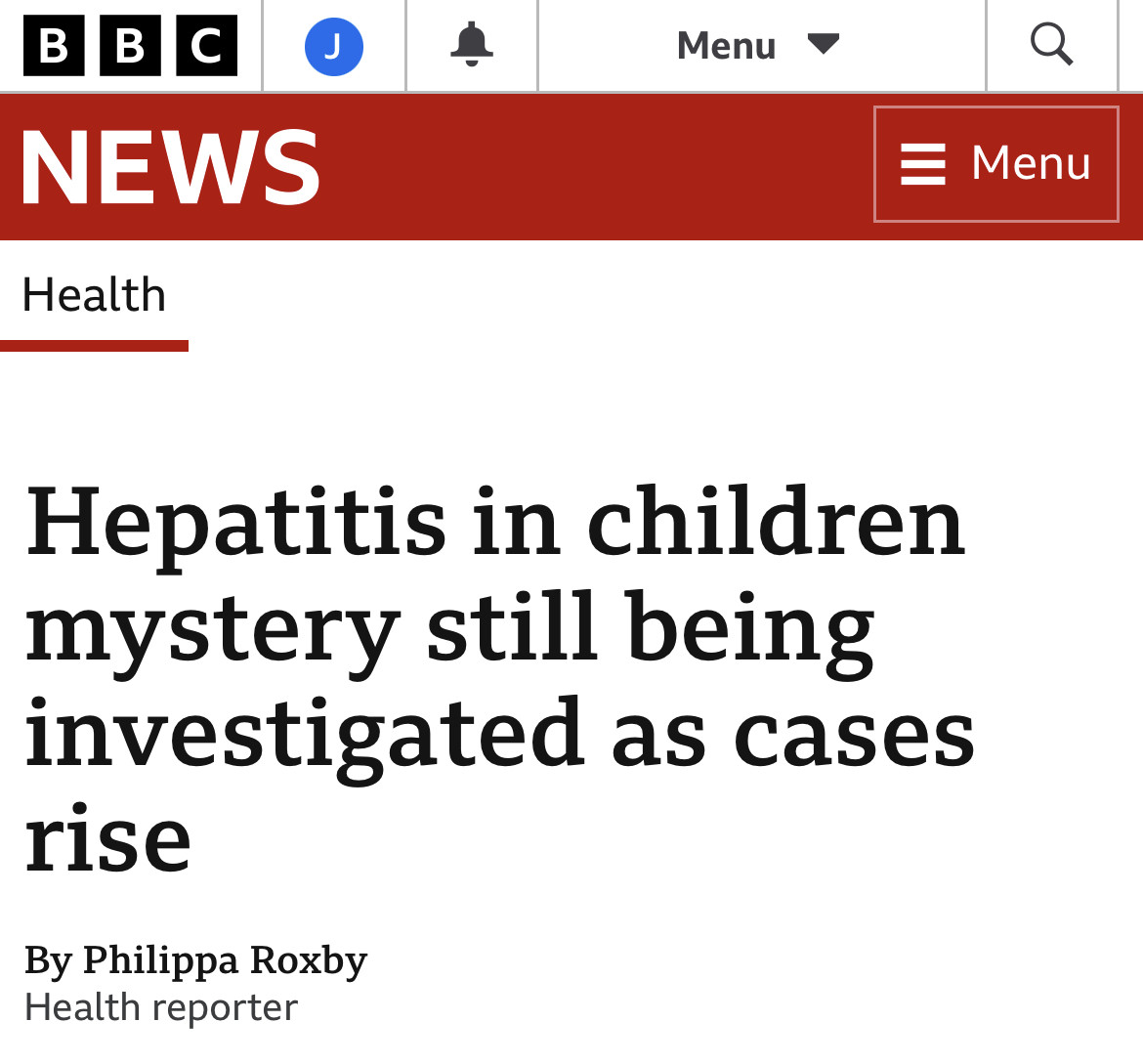Expand the top Menu dropdown arrow
The height and width of the screenshot is (1064, 1143).
[824, 45]
